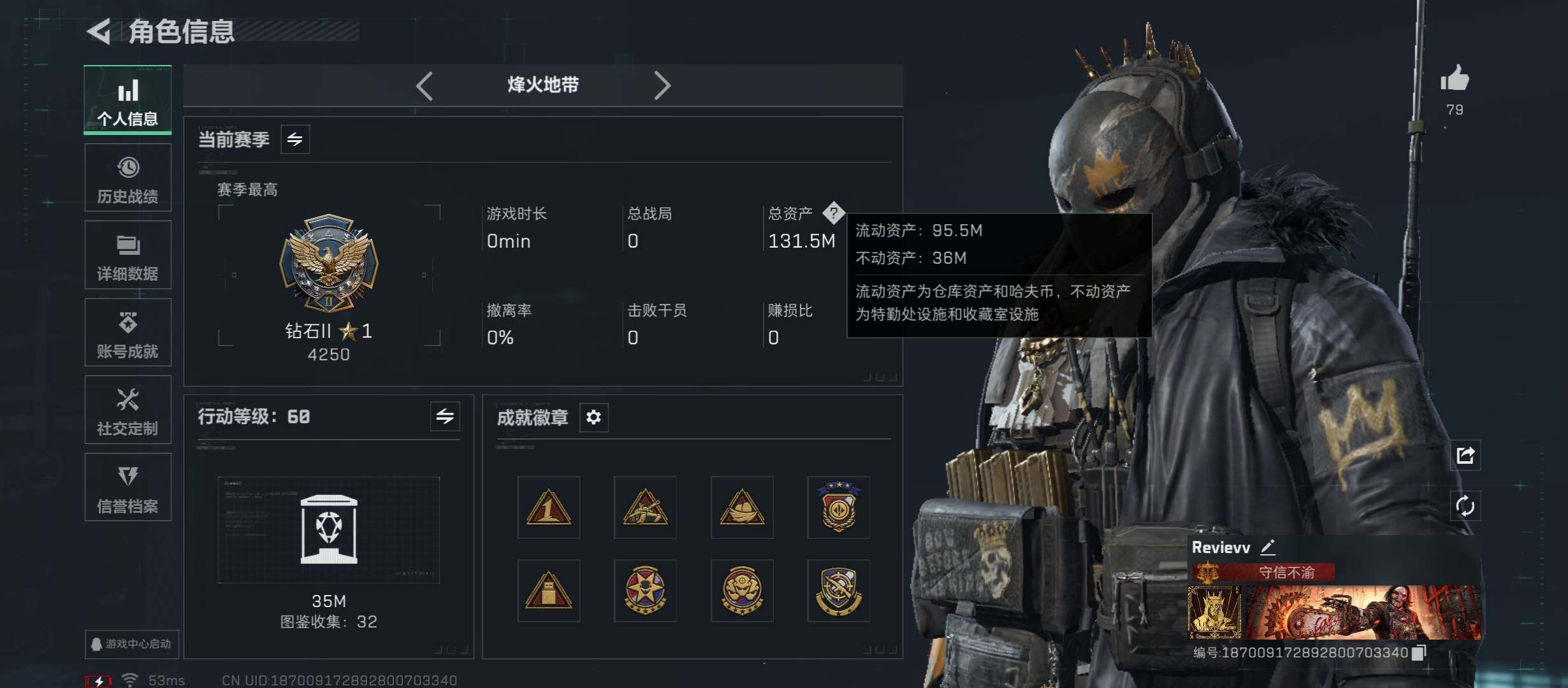The height and width of the screenshot is (688, 1568).
Task: Click the 总资产 question mark help icon
Action: 833,213
